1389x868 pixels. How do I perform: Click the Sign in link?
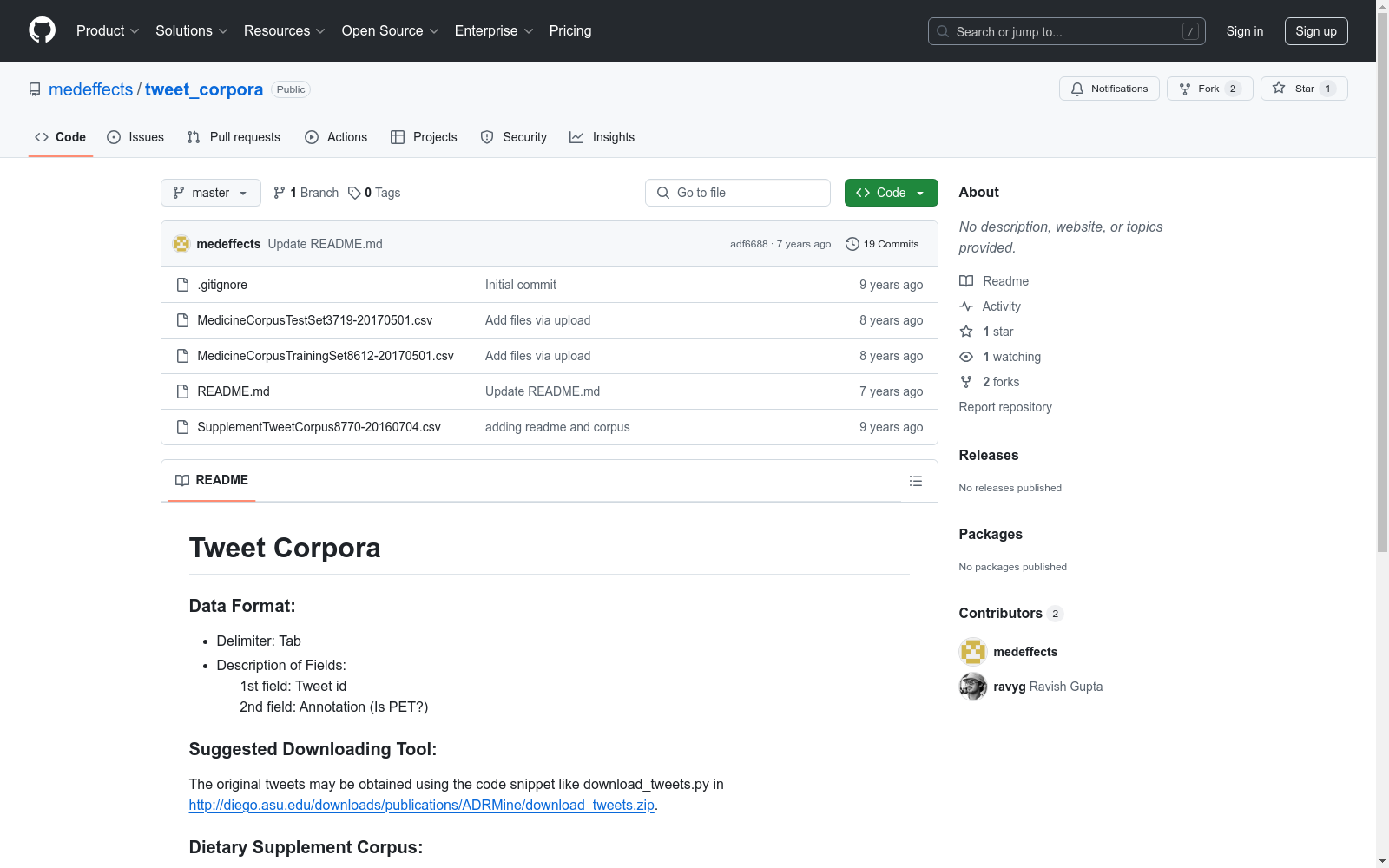pyautogui.click(x=1245, y=31)
